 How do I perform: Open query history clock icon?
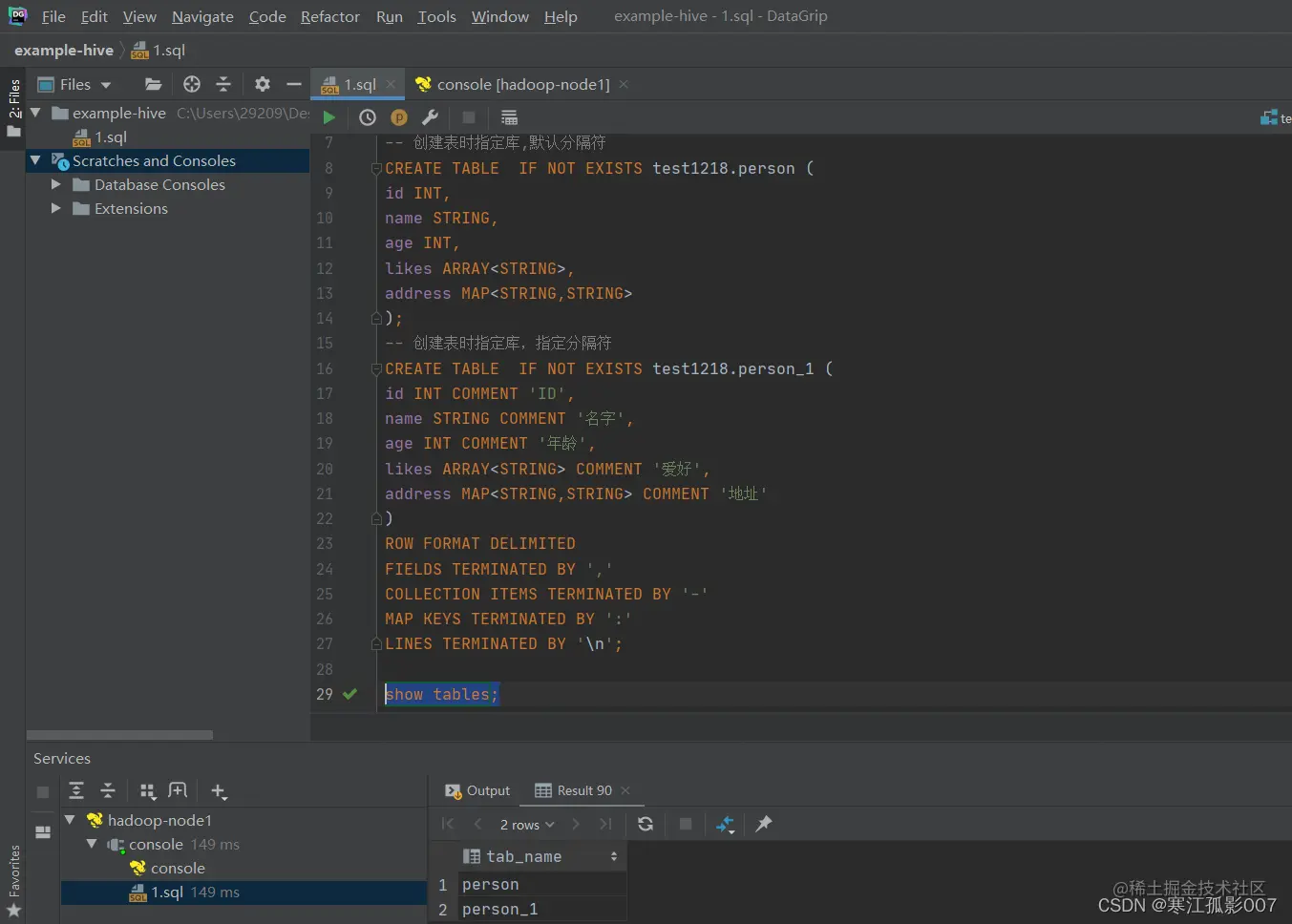[x=368, y=117]
